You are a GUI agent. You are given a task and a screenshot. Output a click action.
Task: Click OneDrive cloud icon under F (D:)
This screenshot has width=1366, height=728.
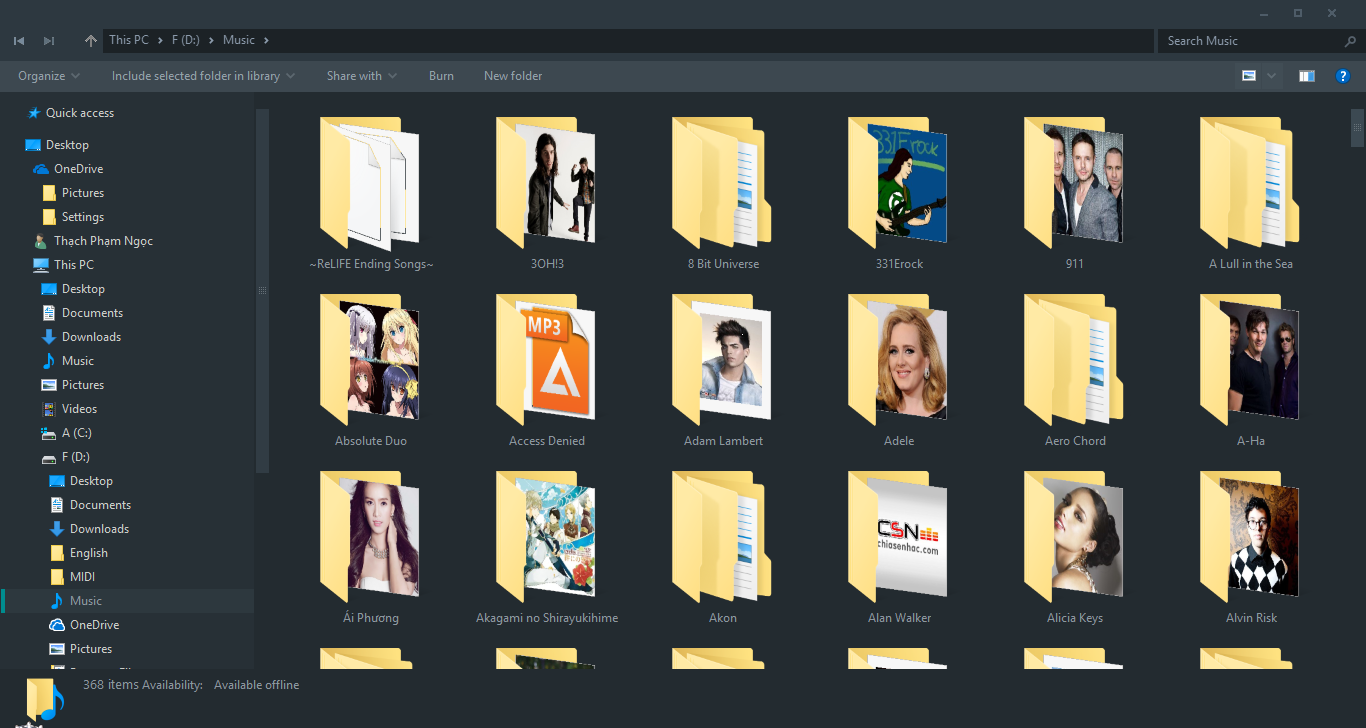pos(57,625)
